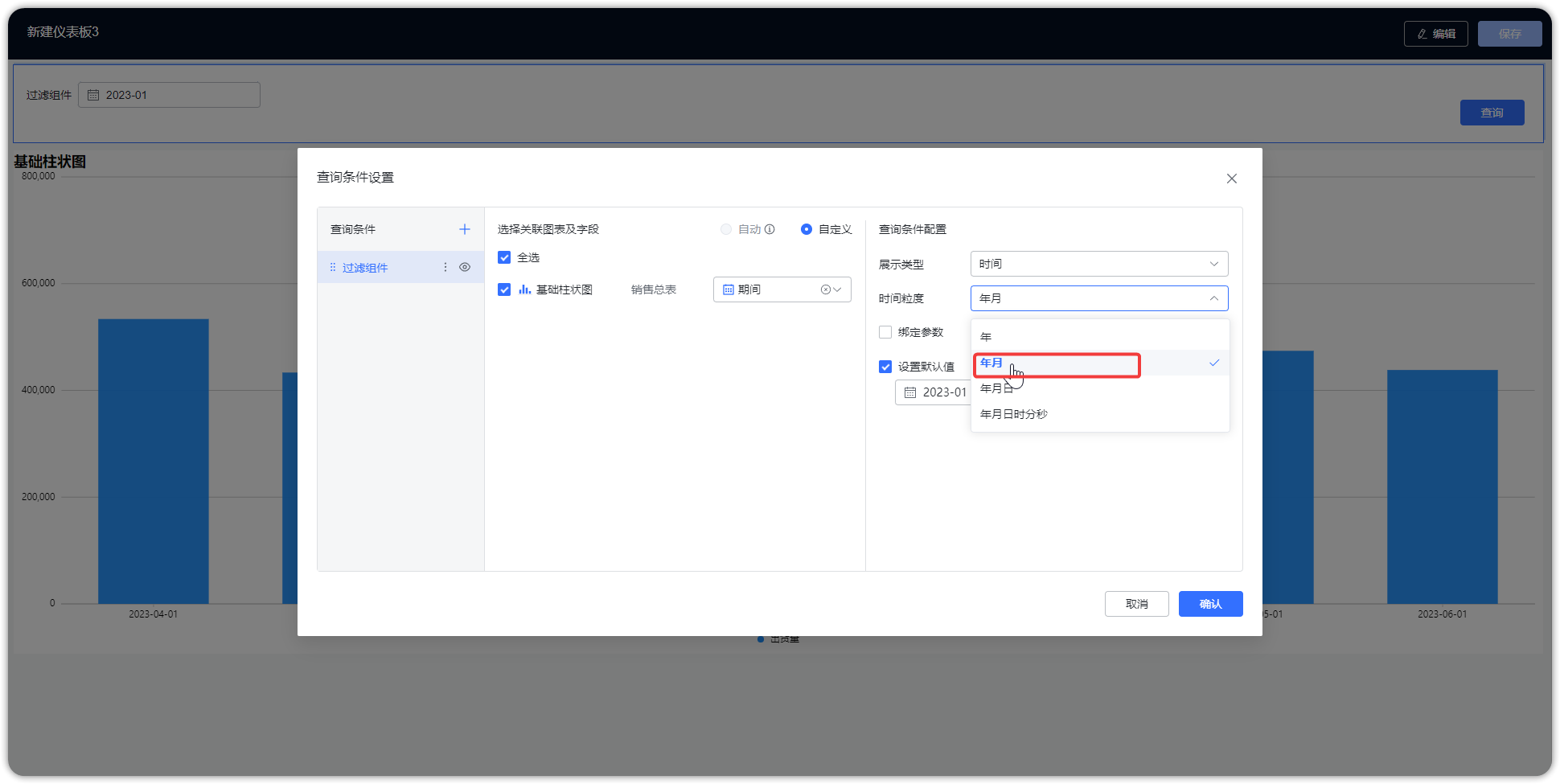Toggle visibility eye of 过滤组件

(465, 267)
